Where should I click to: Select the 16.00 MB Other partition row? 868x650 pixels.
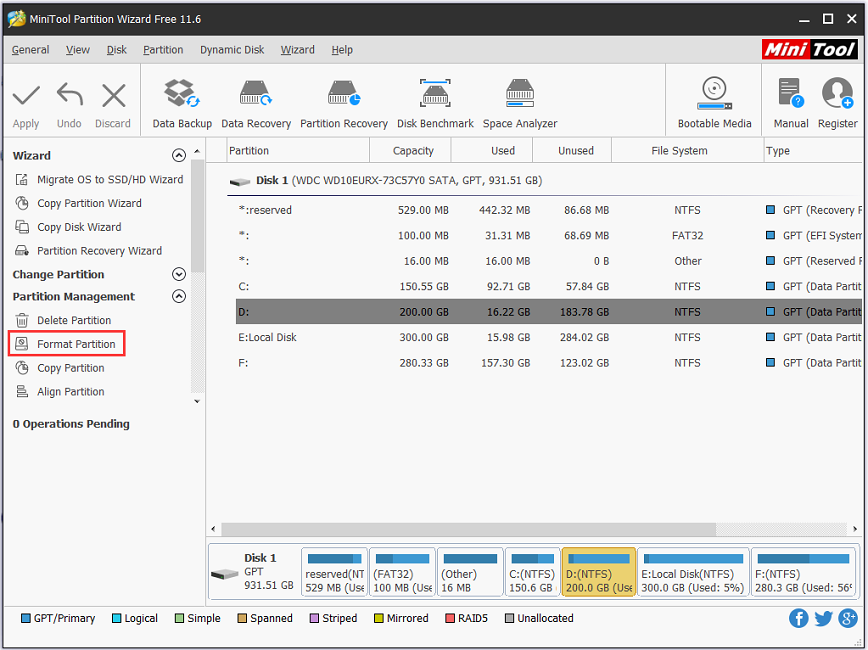point(549,261)
